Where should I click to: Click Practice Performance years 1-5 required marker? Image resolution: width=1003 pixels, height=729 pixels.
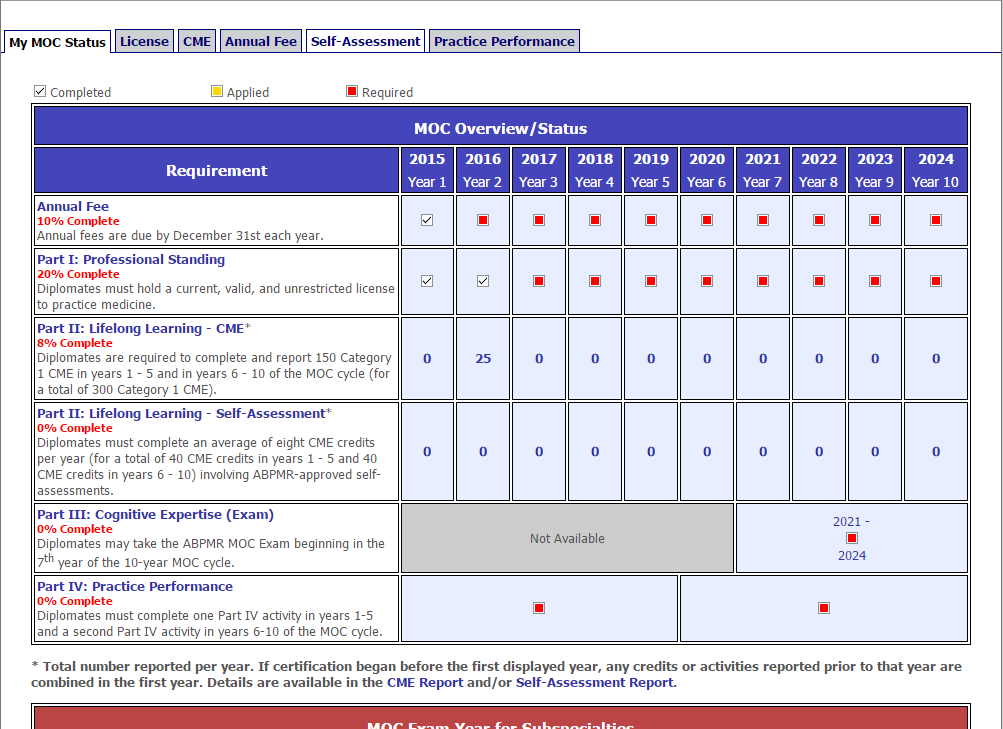tap(539, 608)
